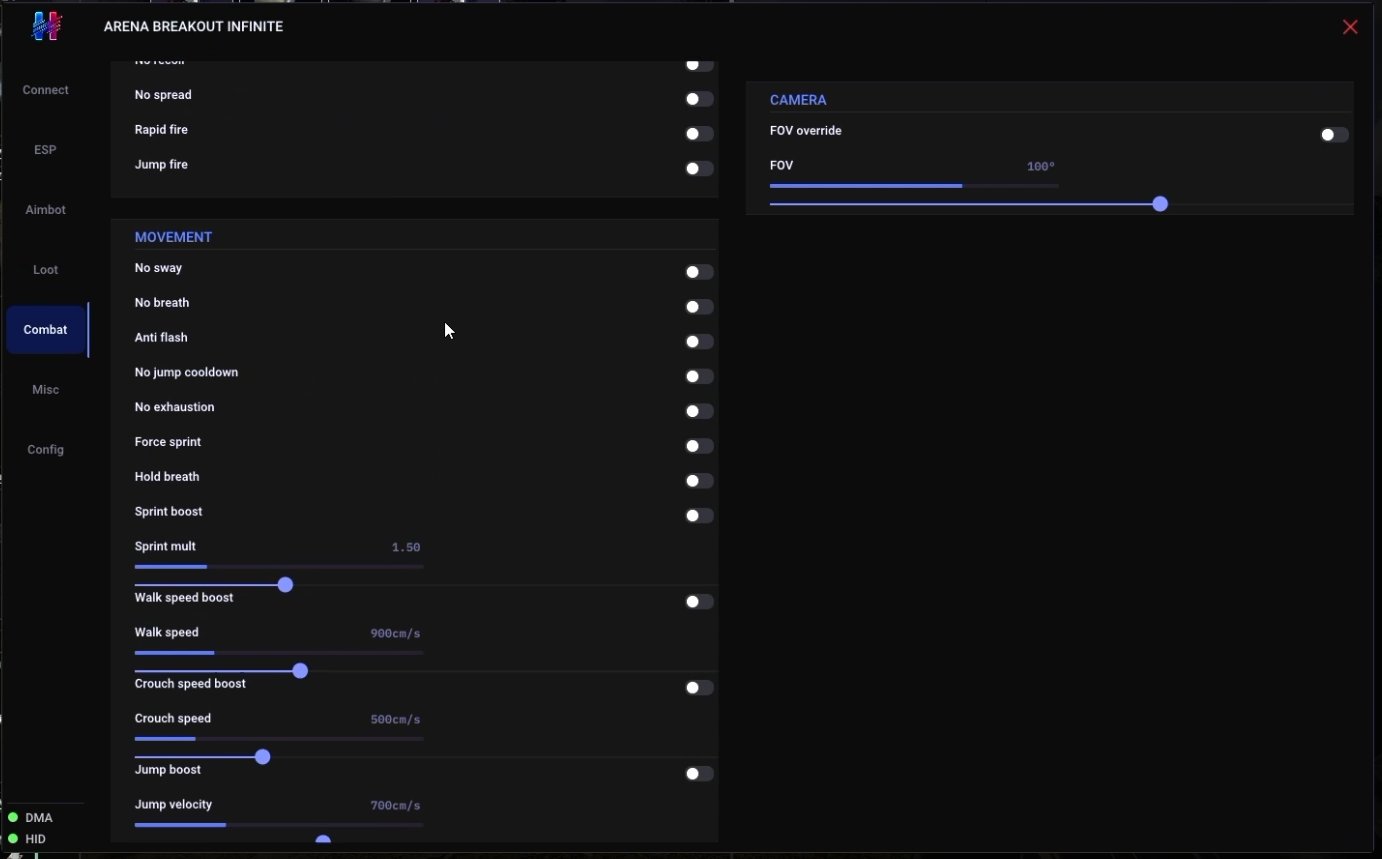Screen dimensions: 1382x859
Task: Click the Walk speed slider handle
Action: click(x=300, y=671)
